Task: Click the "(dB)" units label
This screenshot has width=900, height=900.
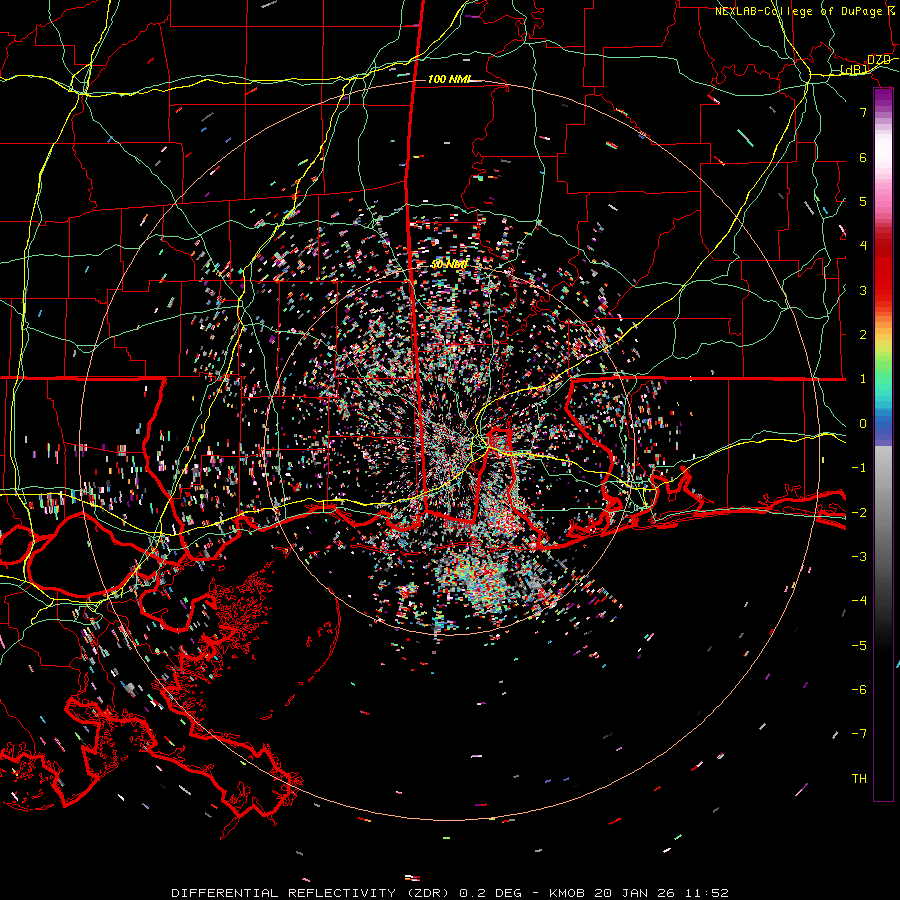Action: pos(854,70)
